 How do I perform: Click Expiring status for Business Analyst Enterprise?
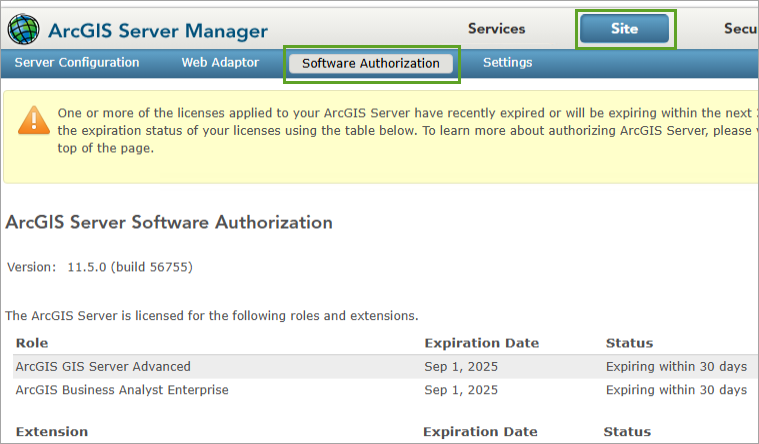pos(676,390)
